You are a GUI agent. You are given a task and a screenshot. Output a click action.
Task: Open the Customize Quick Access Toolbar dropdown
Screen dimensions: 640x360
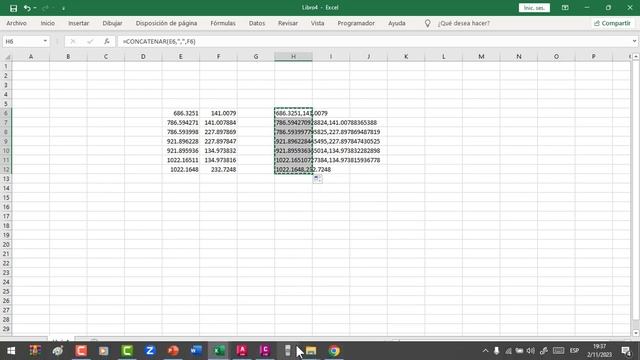pyautogui.click(x=63, y=8)
